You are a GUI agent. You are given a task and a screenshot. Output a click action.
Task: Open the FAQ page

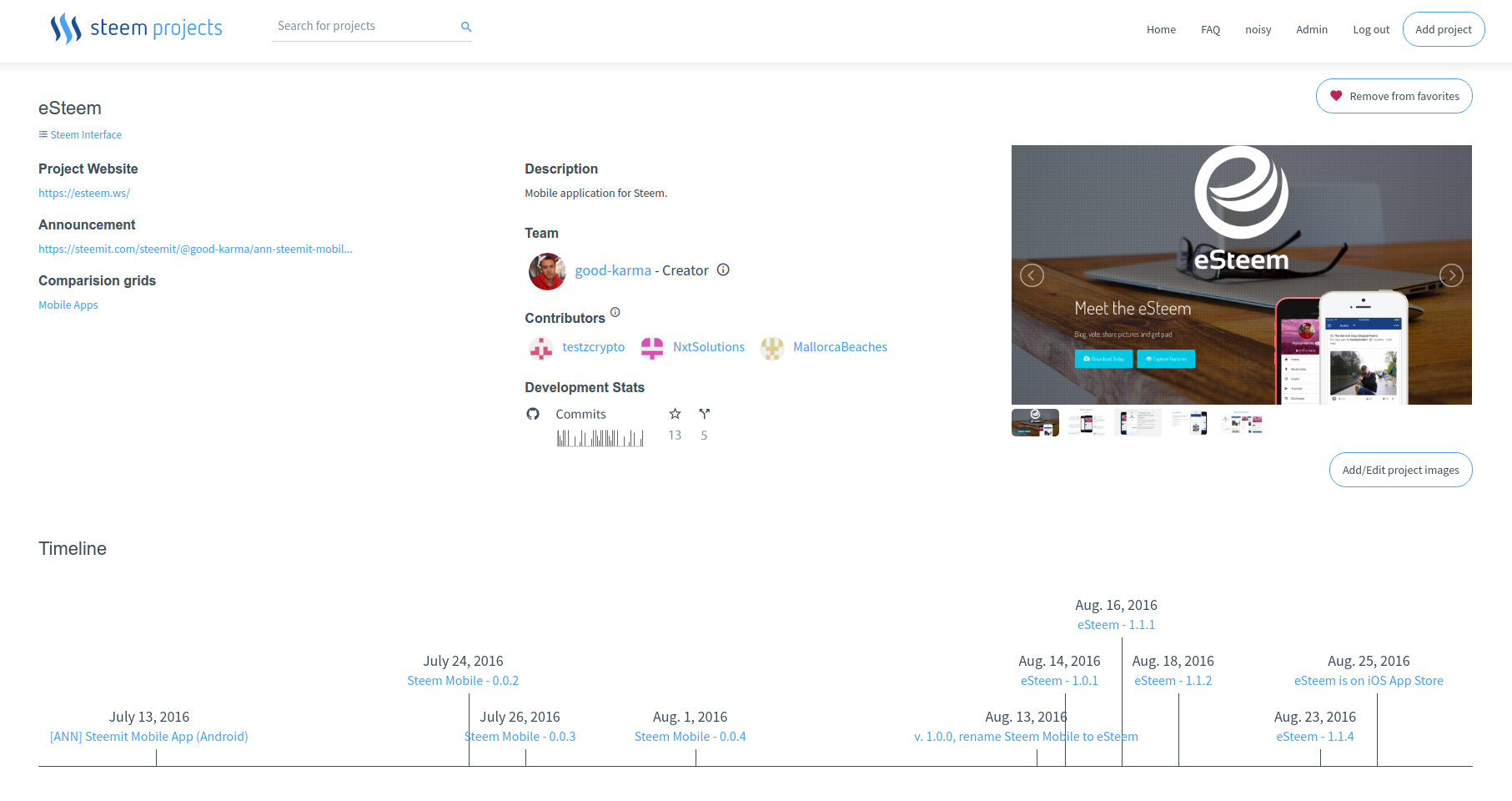[x=1210, y=29]
